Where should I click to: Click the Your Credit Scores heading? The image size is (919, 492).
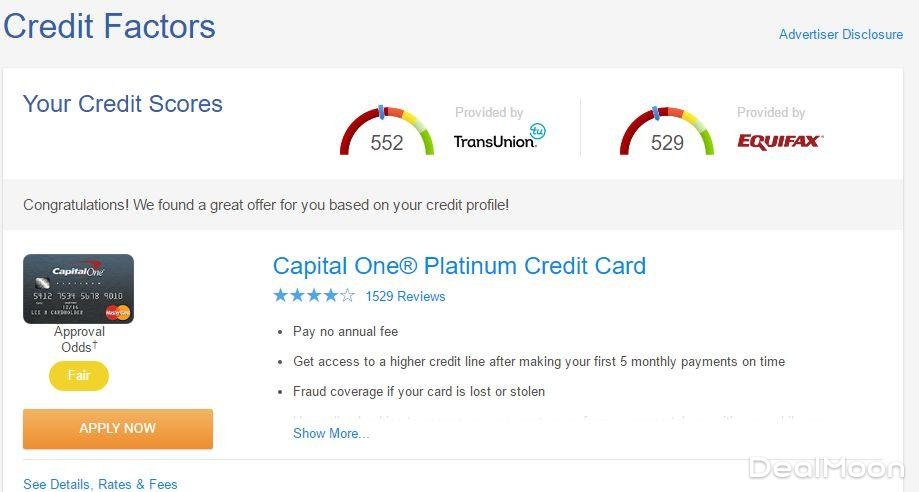tap(122, 104)
